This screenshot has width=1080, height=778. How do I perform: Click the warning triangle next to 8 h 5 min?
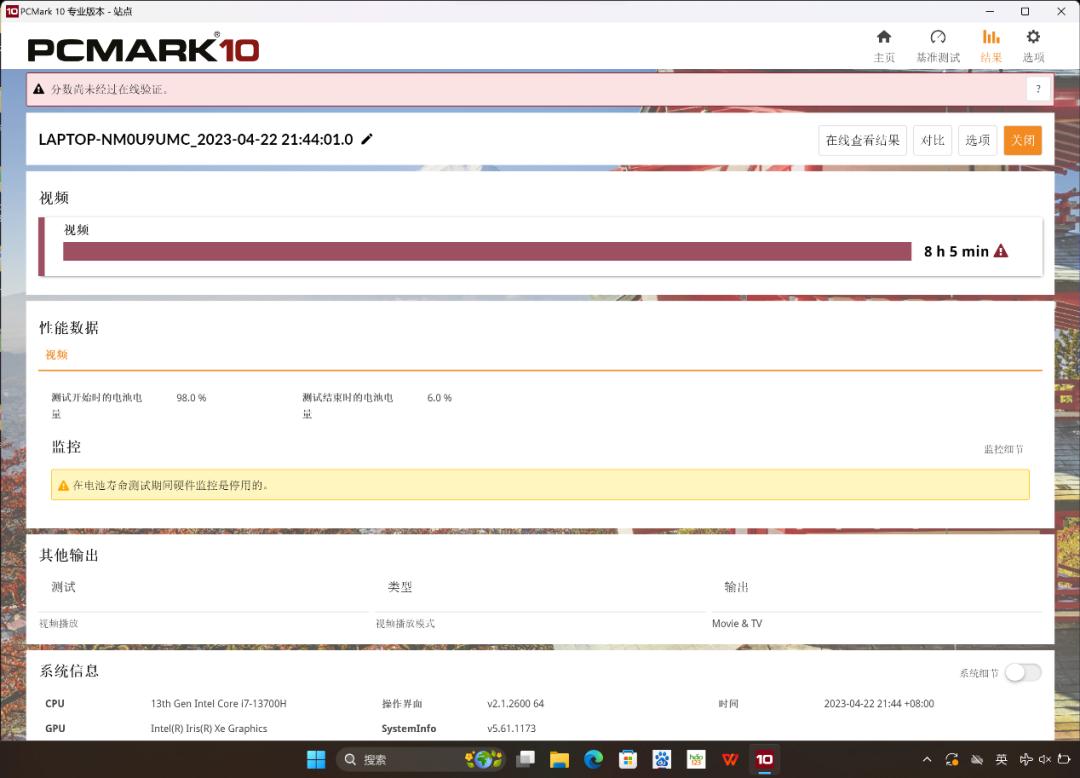(x=1001, y=251)
